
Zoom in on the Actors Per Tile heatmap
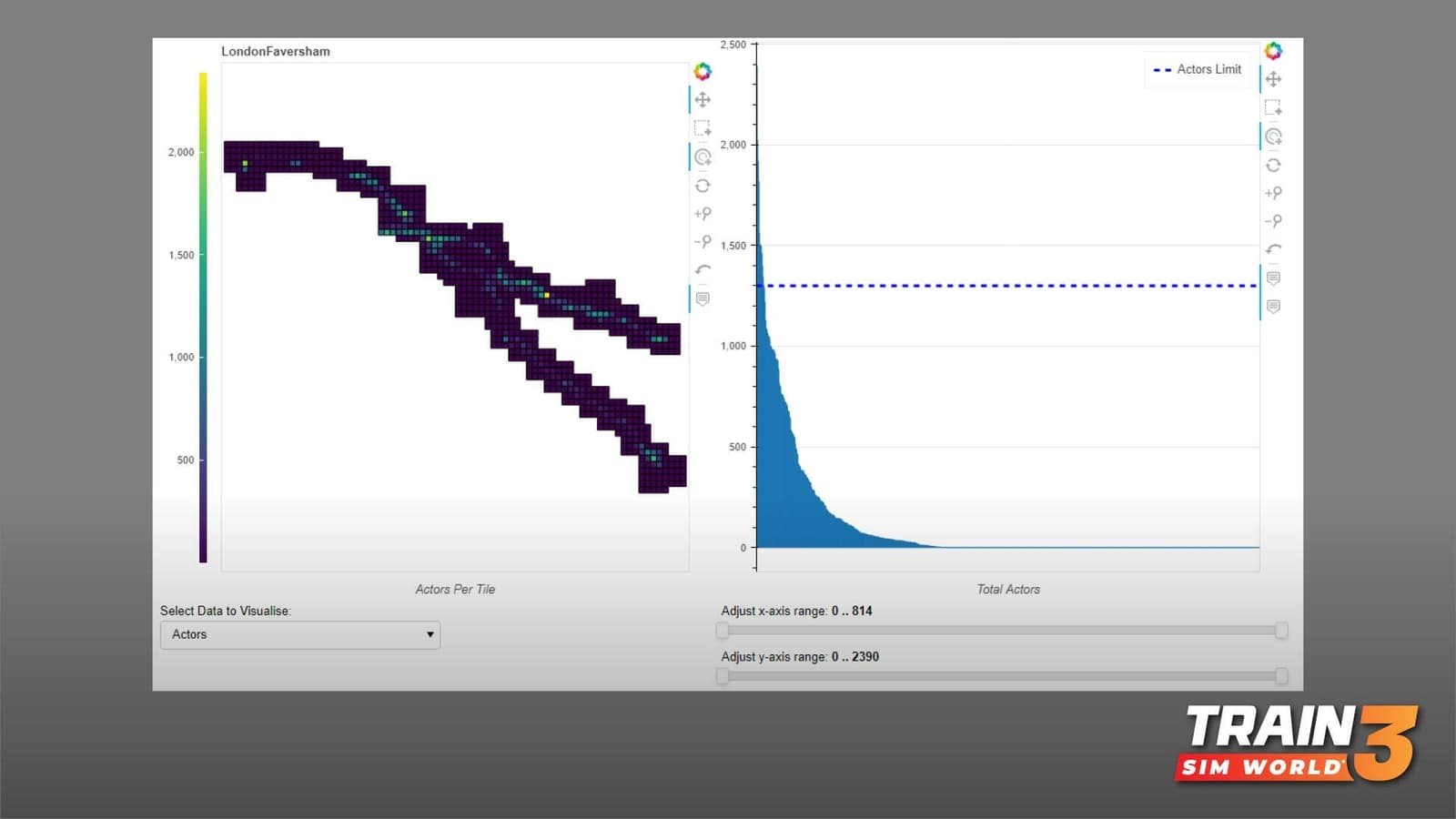703,214
